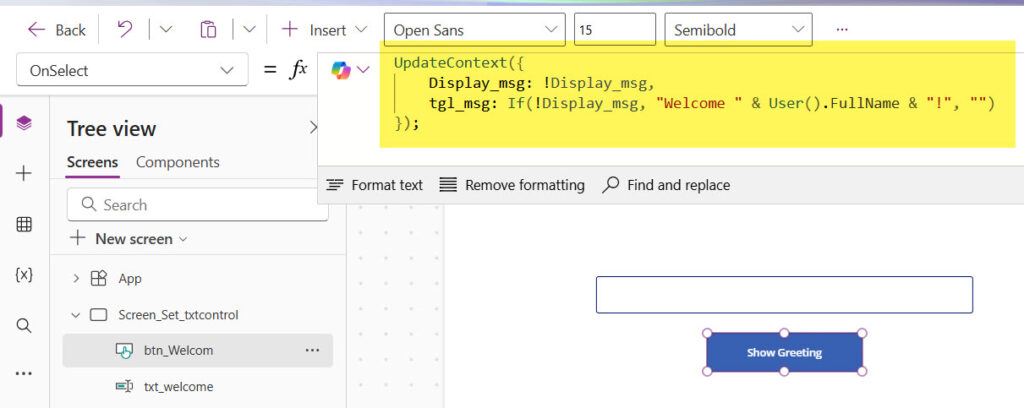Open the Variables {x} icon in sidebar
The width and height of the screenshot is (1024, 408).
pos(24,275)
